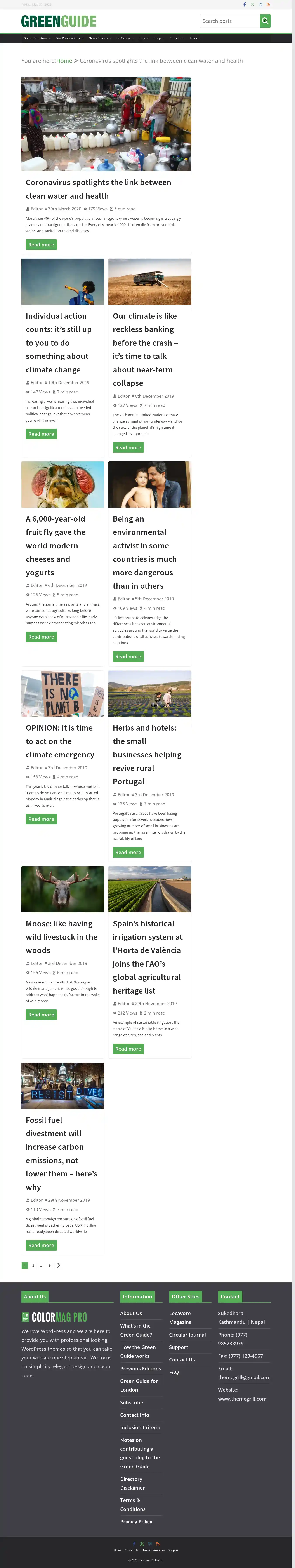295x1568 pixels.
Task: Go to pagination page 2
Action: (33, 1265)
